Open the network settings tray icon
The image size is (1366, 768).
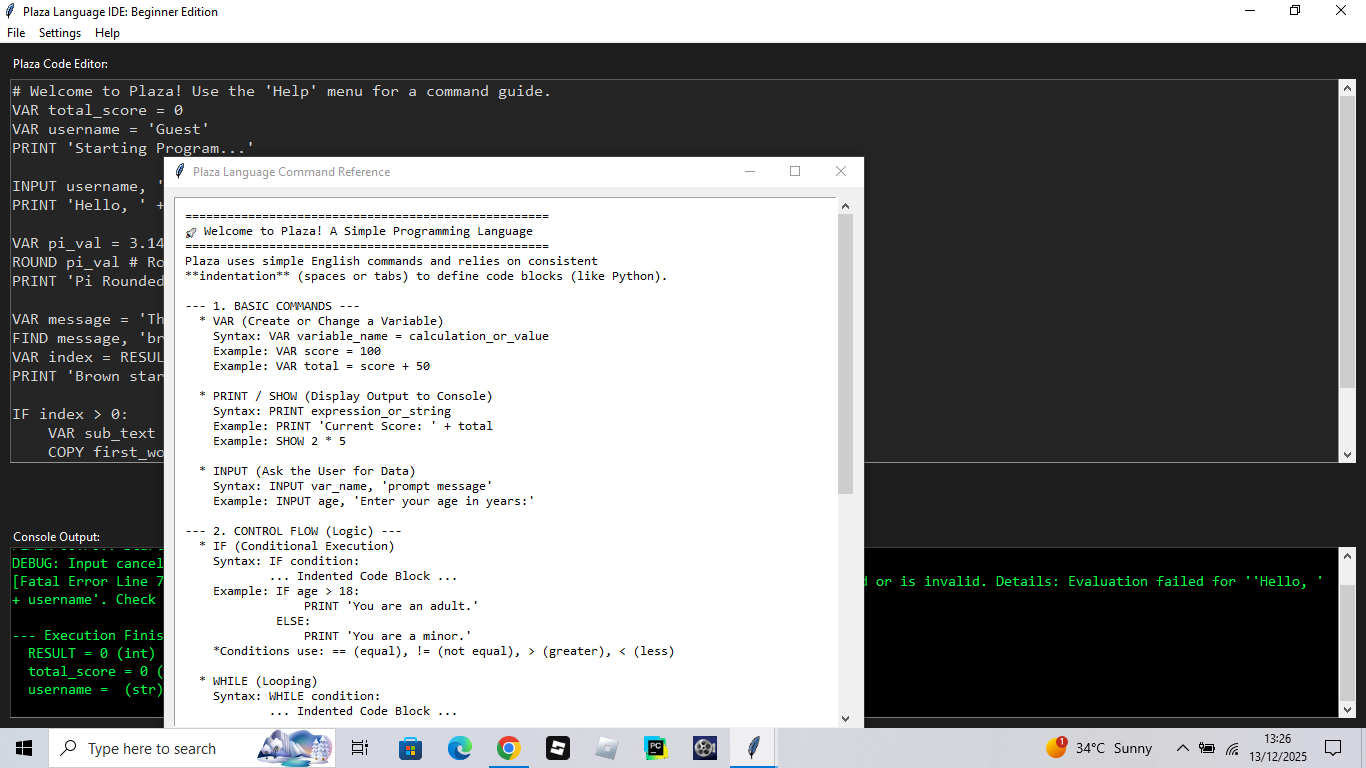(1232, 748)
